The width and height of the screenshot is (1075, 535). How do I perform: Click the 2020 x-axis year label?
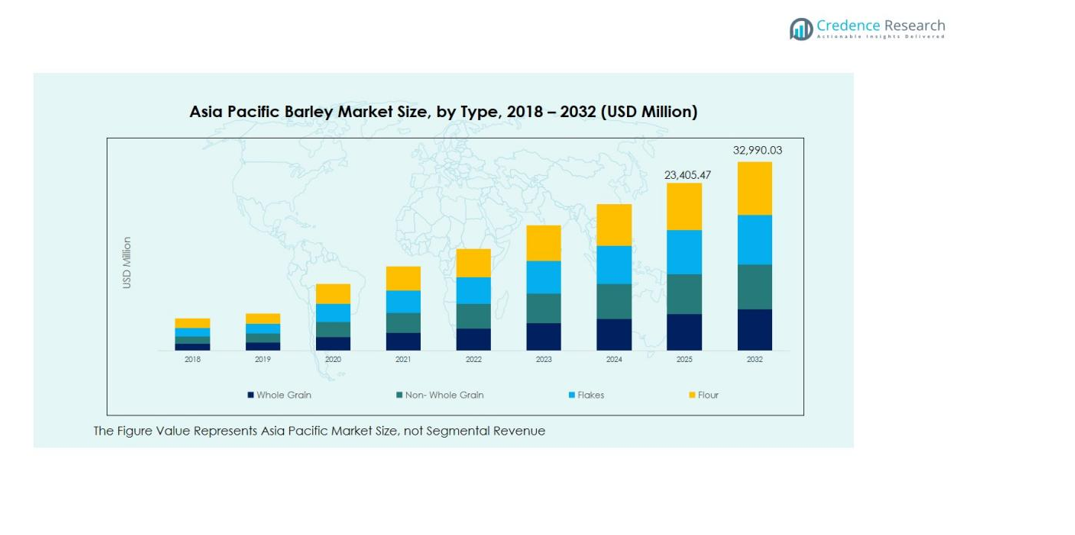pos(333,359)
